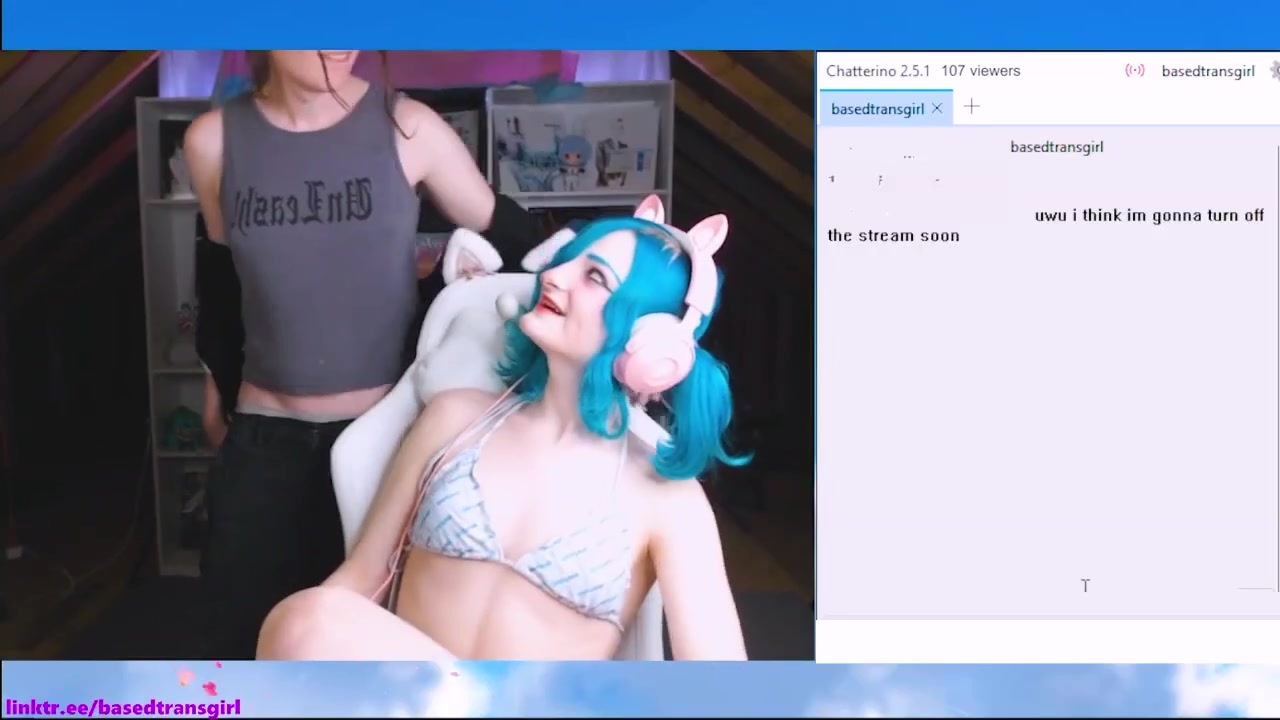Viewport: 1280px width, 720px height.
Task: Click the 107 viewers count
Action: pos(980,71)
